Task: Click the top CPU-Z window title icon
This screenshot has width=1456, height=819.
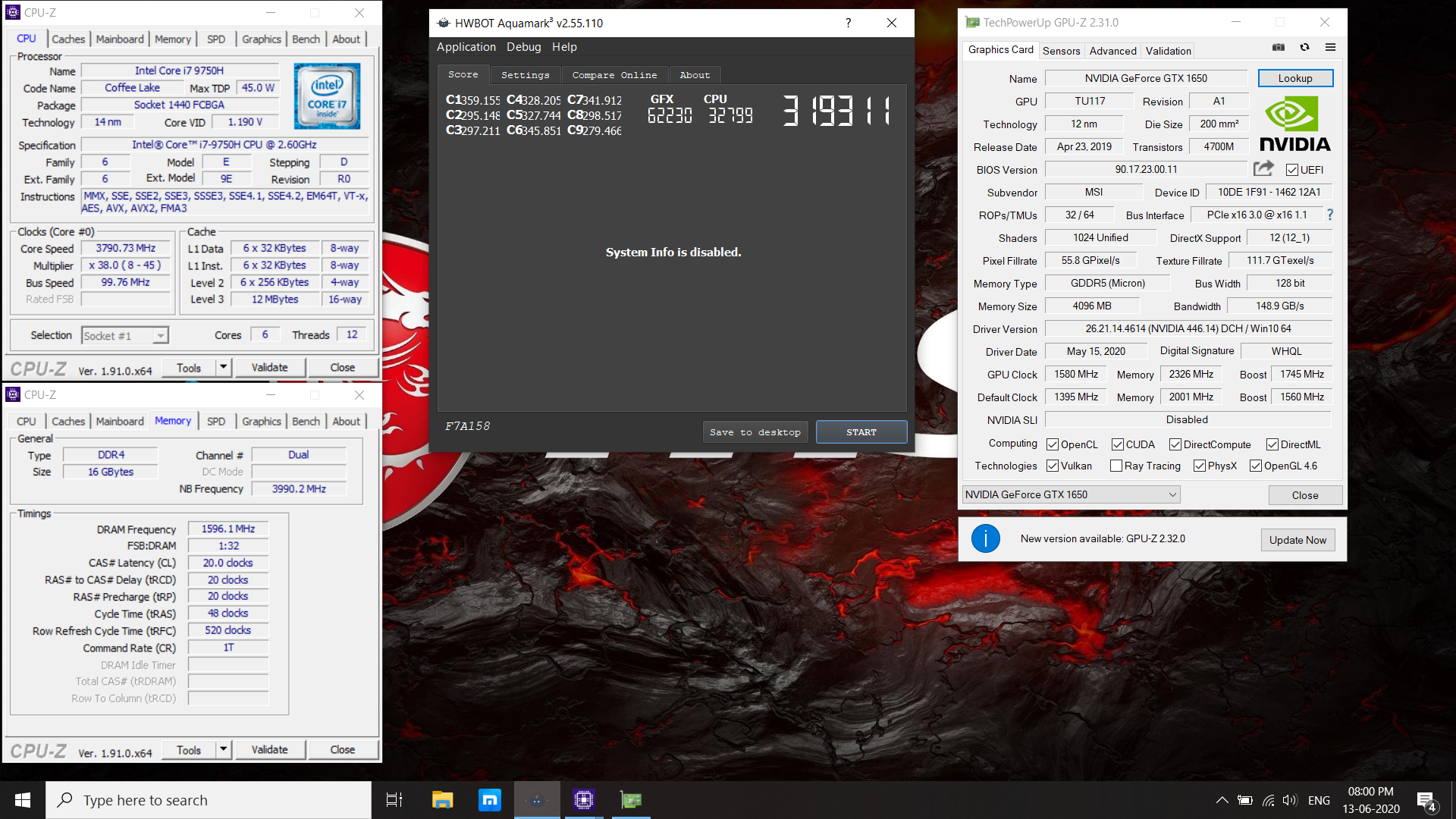Action: coord(12,12)
